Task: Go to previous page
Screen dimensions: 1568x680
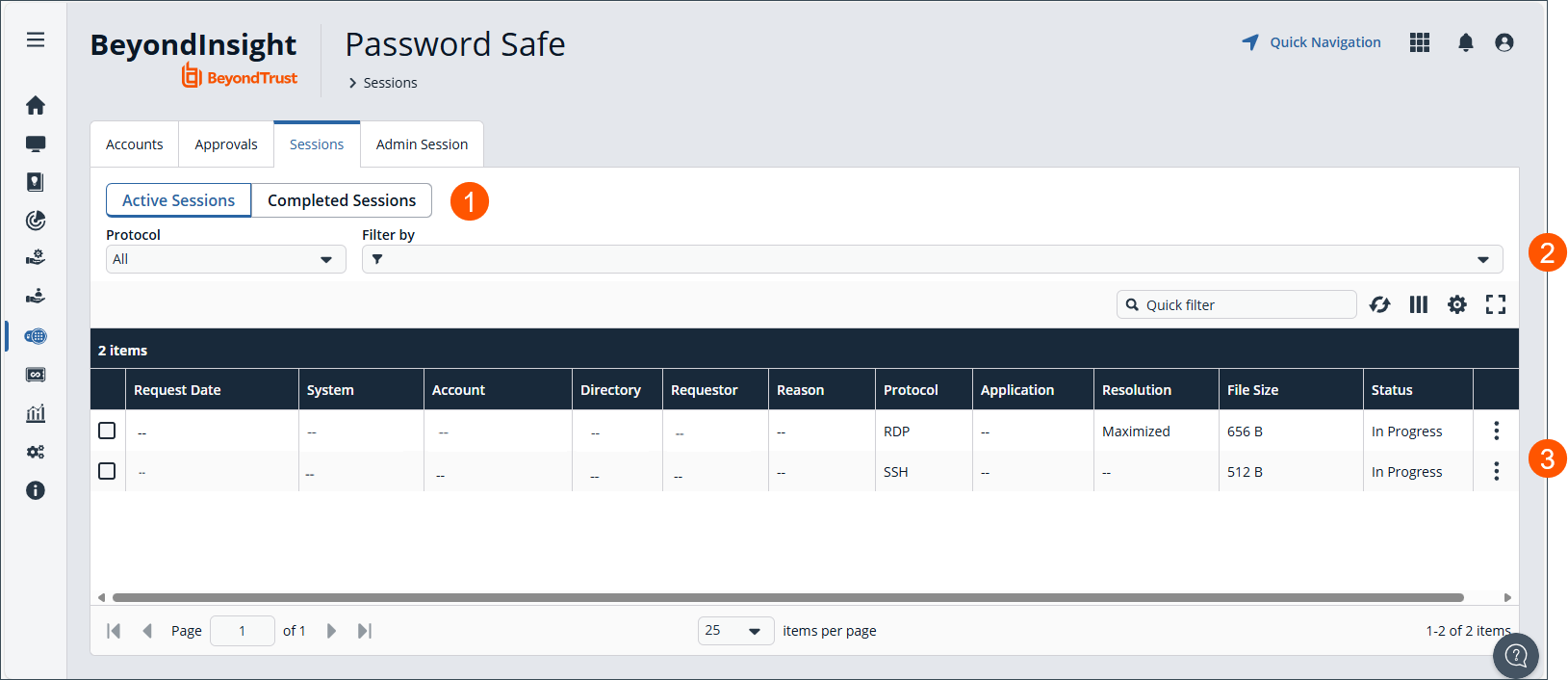Action: tap(147, 631)
